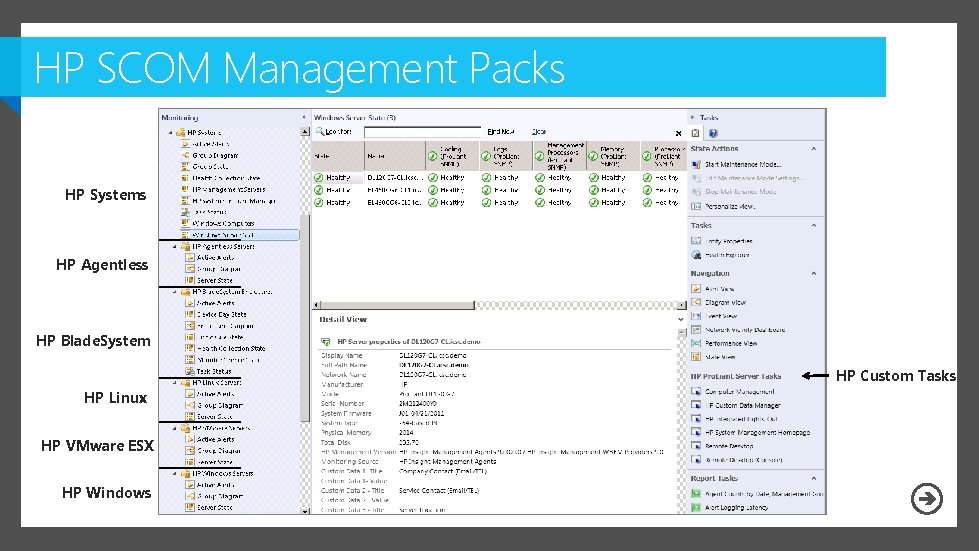Open the Health Explorer icon
The image size is (979, 551).
tap(696, 255)
